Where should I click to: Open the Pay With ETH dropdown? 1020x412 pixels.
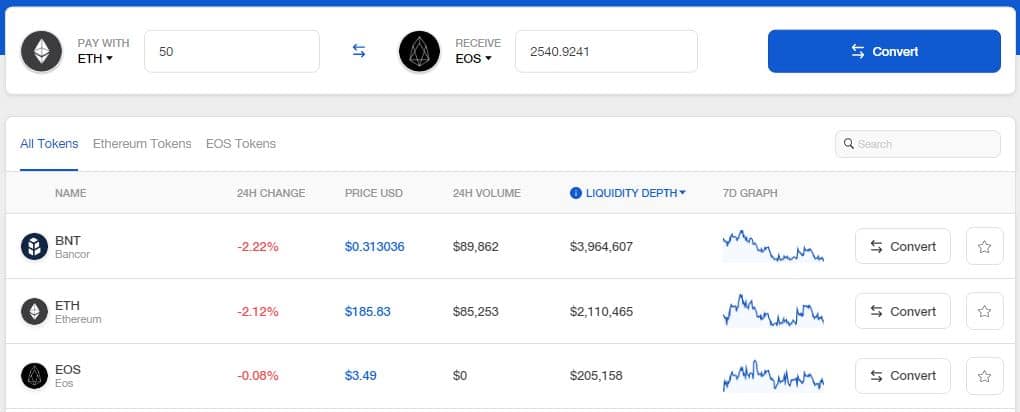tap(95, 59)
